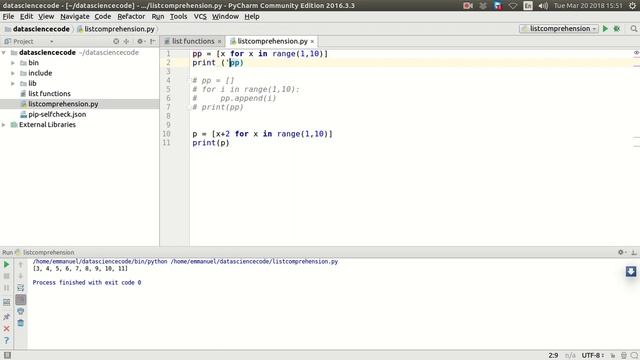Open the python interpreter path link in console

[x=100, y=261]
